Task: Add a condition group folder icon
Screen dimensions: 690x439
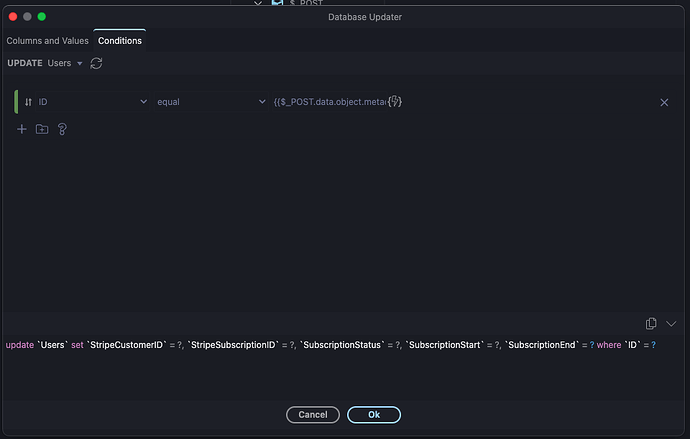Action: (42, 129)
